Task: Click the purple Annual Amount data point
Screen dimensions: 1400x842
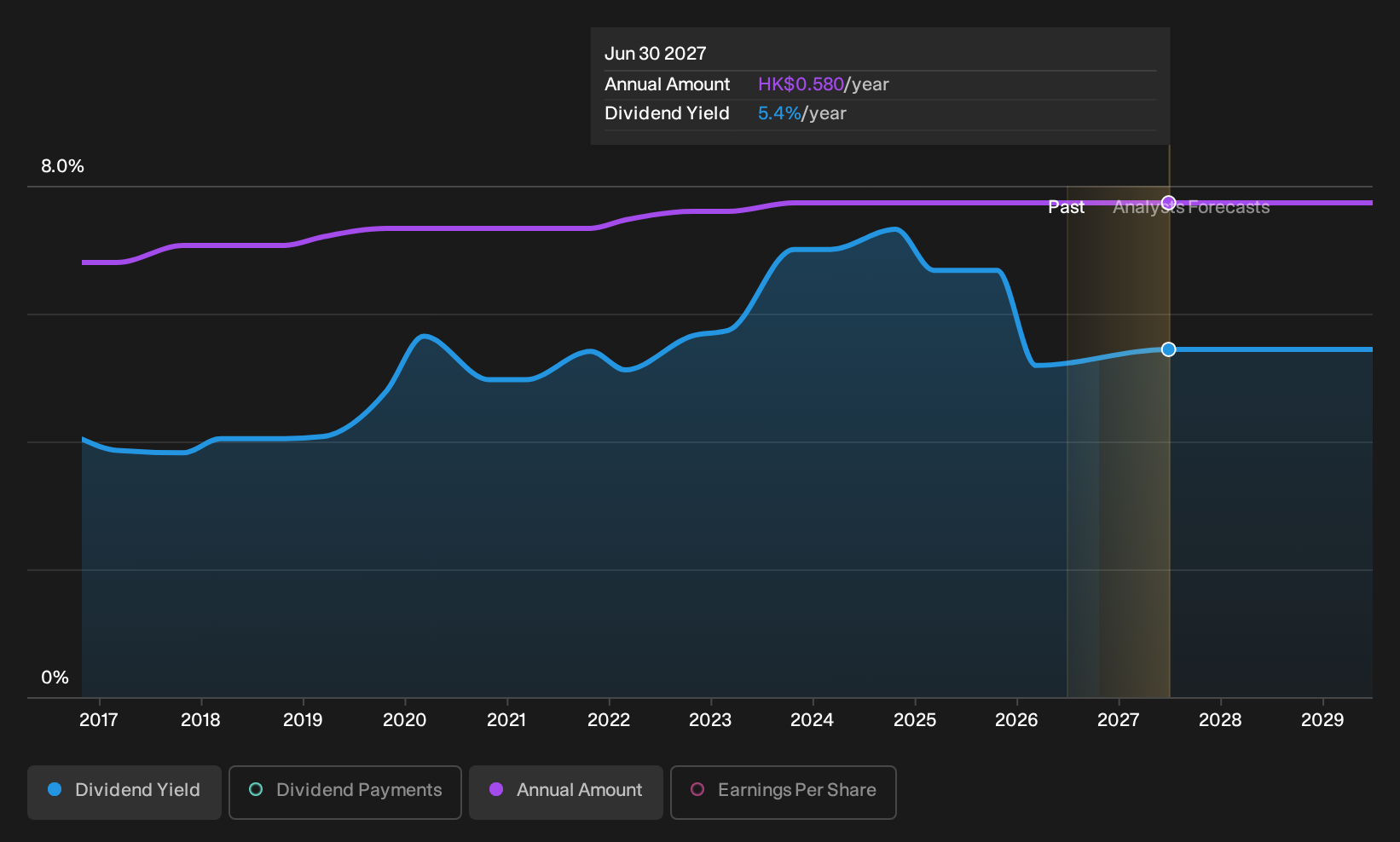Action: point(1169,203)
